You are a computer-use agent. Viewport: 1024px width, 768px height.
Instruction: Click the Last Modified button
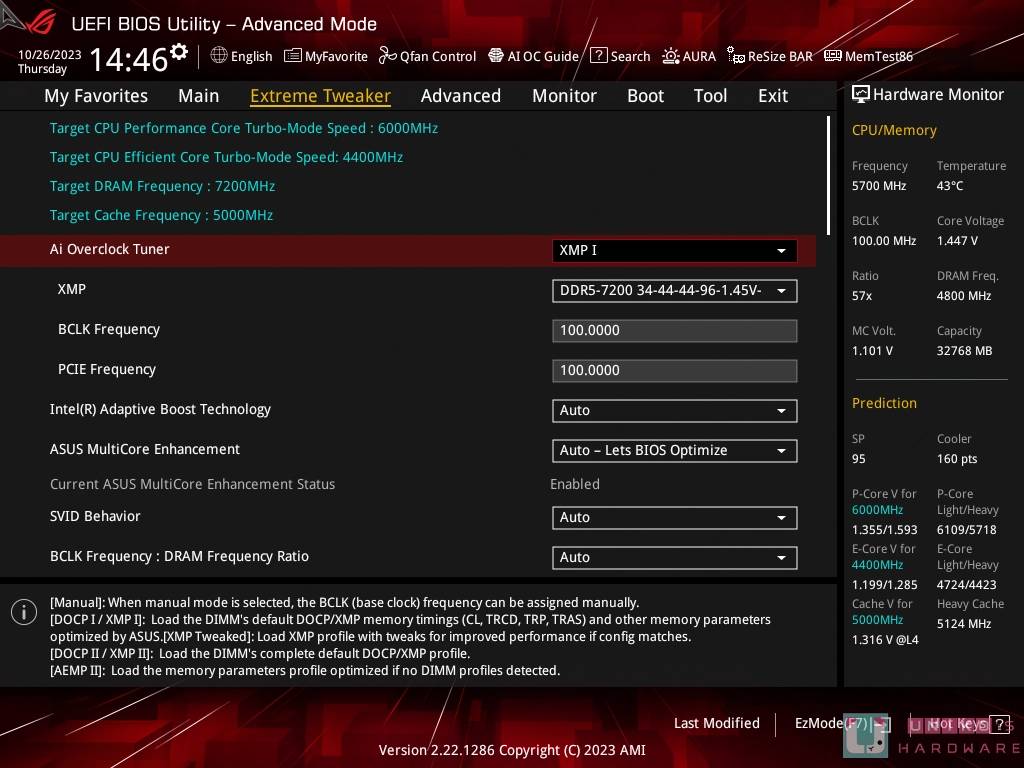click(716, 723)
